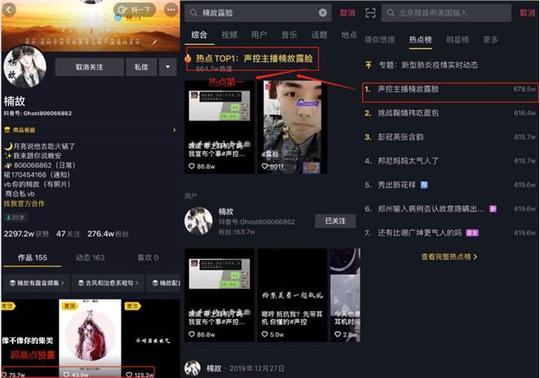
Task: Open hot item 4 邦尼妈妈太气人了
Action: pos(450,161)
